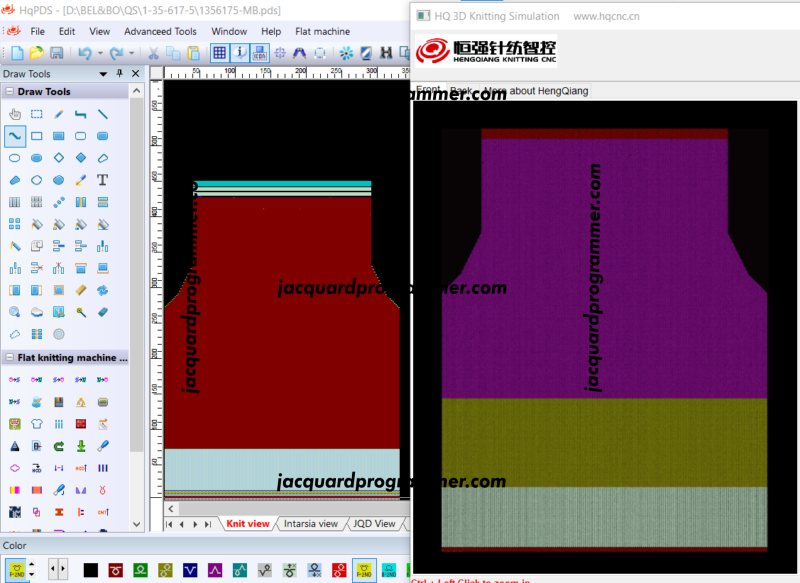
Task: Select the filled rectangle tool
Action: (59, 136)
